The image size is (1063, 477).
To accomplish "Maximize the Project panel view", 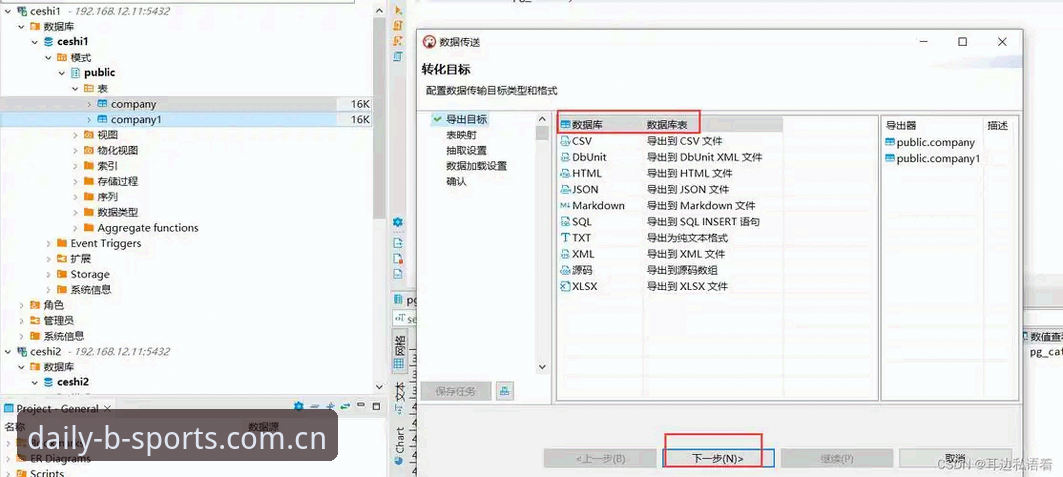I will (376, 407).
